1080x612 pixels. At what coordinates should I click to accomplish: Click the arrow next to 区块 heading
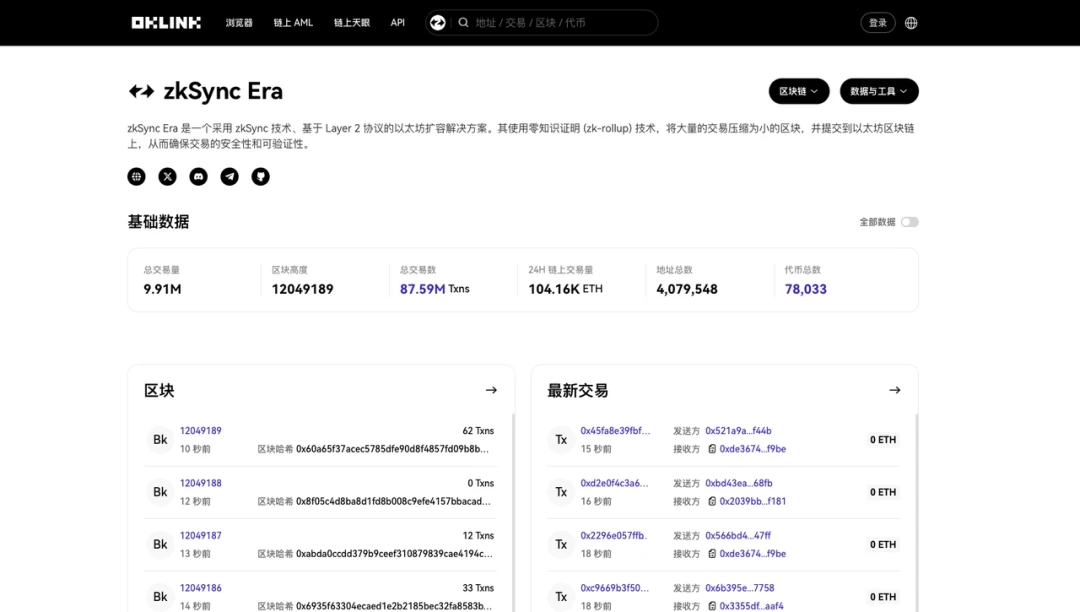491,390
